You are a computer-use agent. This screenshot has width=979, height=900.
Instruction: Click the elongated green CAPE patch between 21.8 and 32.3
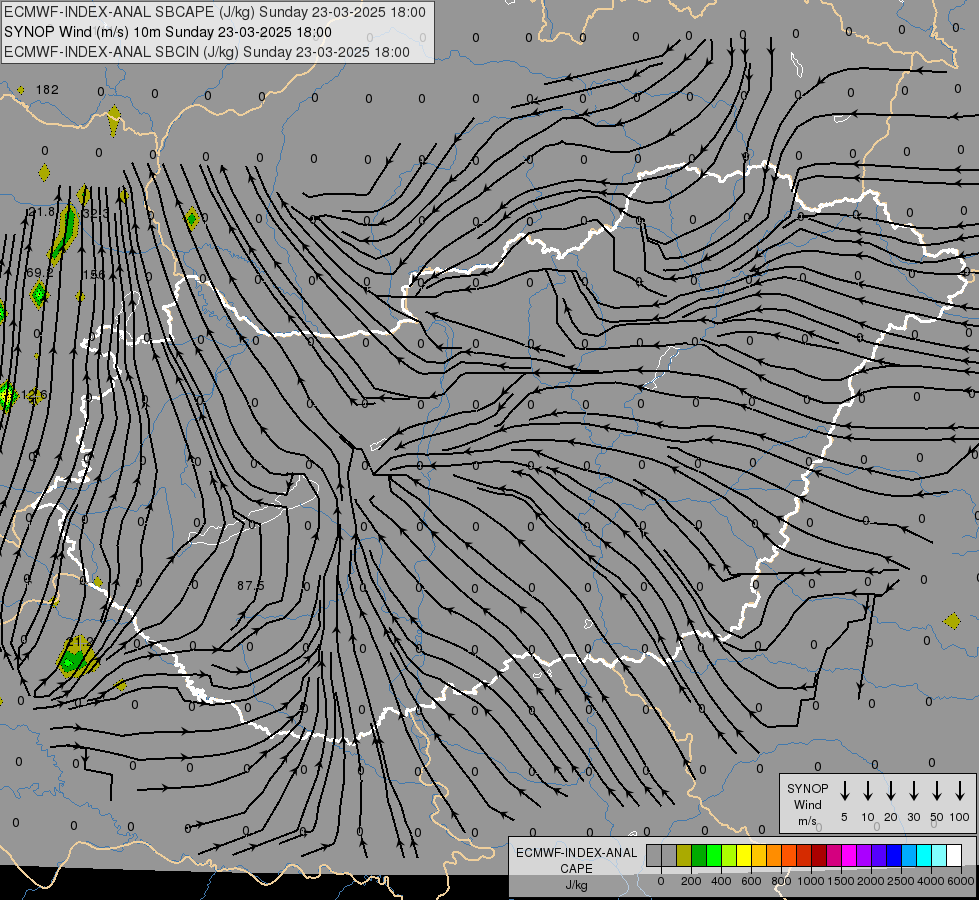[63, 234]
